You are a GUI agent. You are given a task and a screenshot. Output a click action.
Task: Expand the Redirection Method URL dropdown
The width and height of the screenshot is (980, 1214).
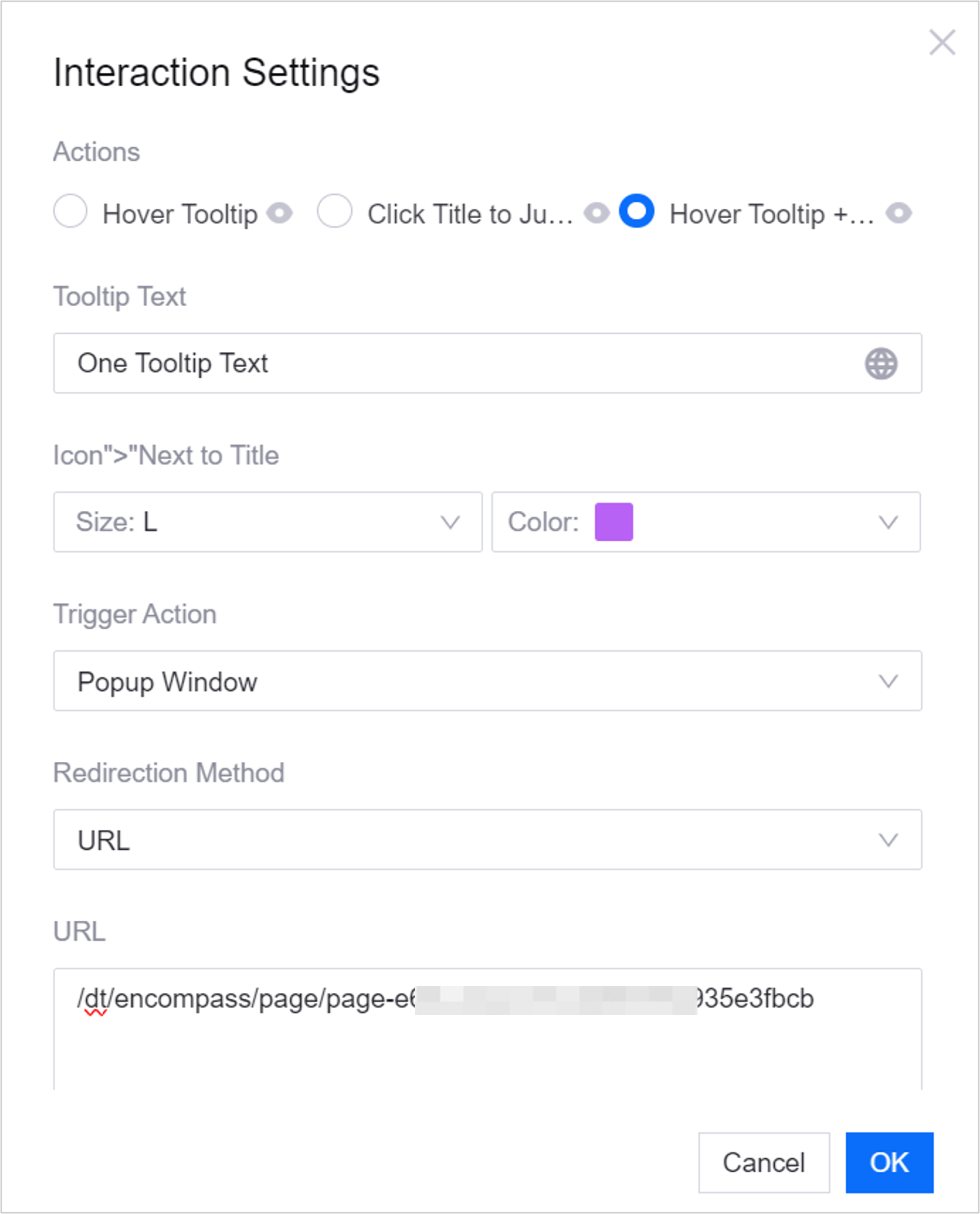tap(487, 840)
